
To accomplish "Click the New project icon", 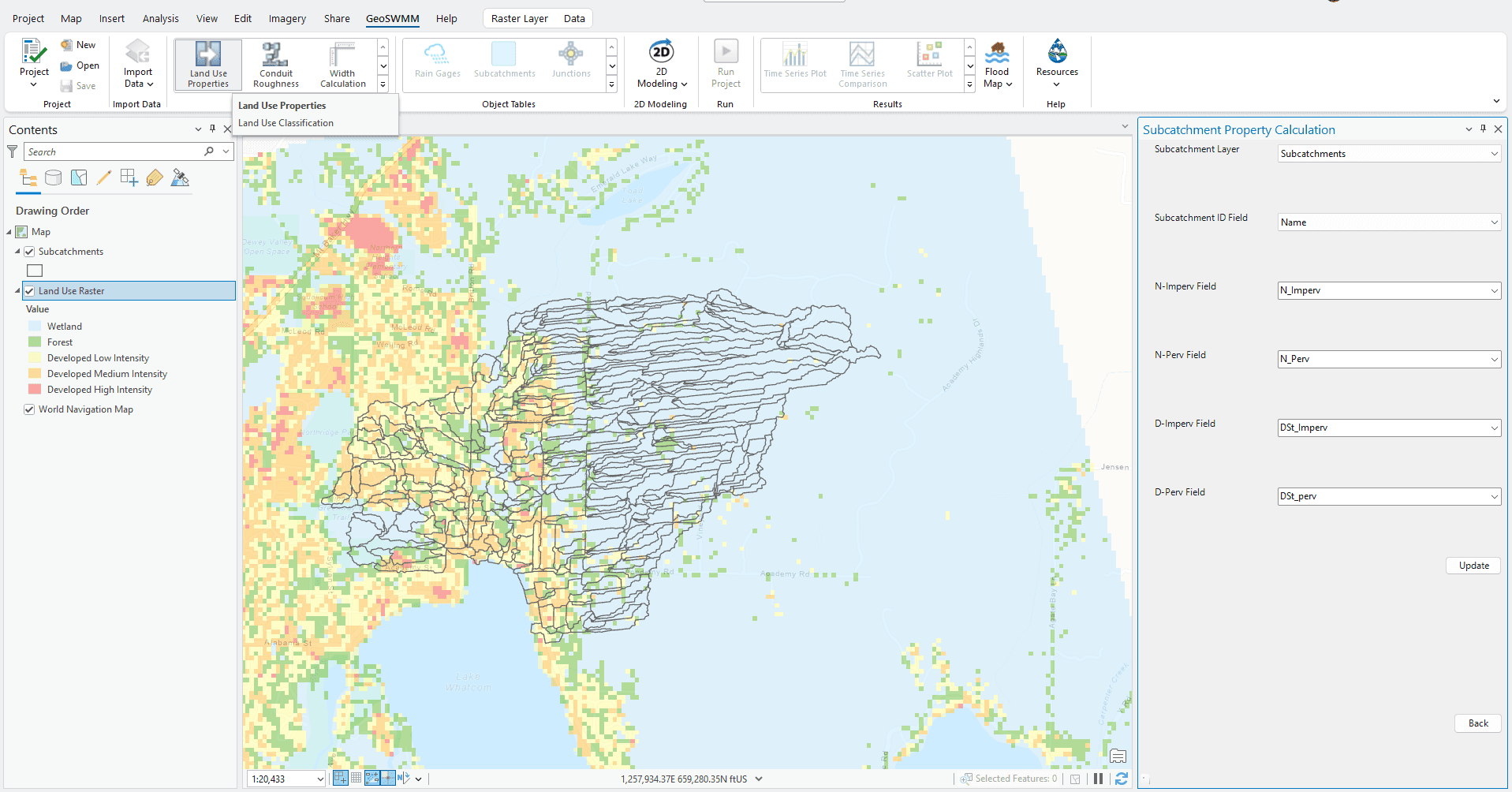I will [67, 45].
